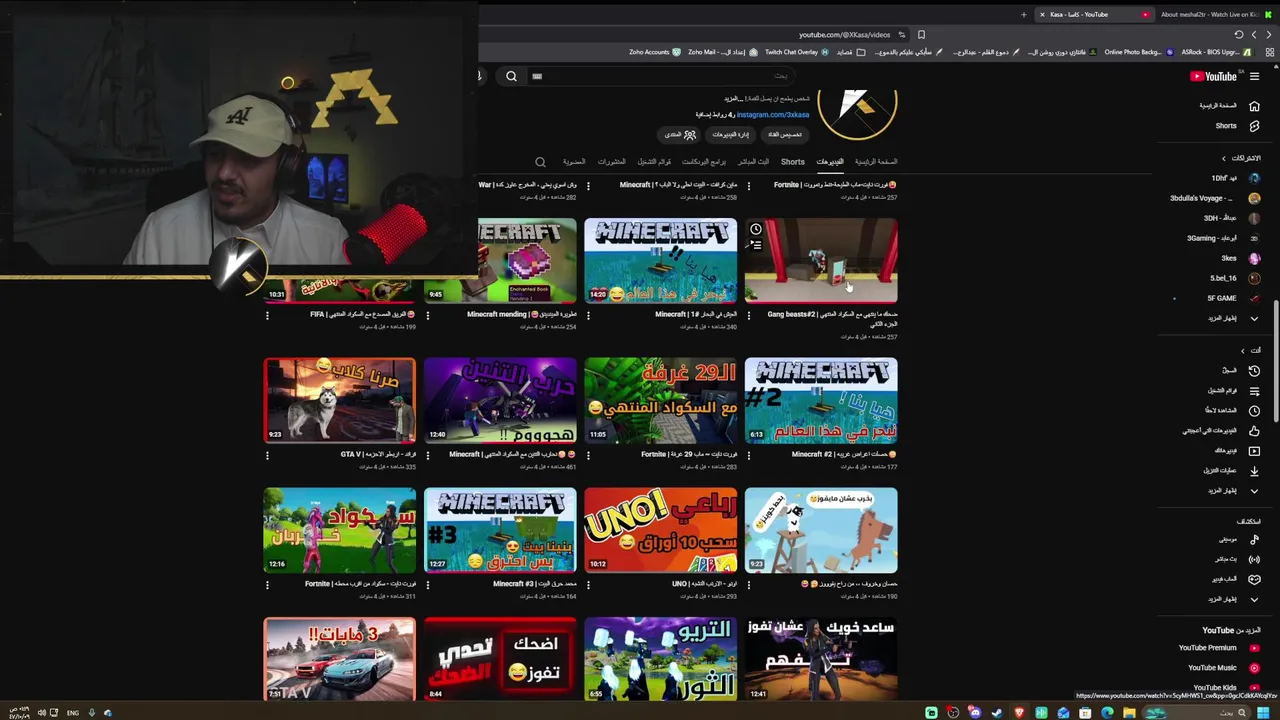Go back using the browser back arrow
Screen dimensions: 1280x720
click(1270, 35)
